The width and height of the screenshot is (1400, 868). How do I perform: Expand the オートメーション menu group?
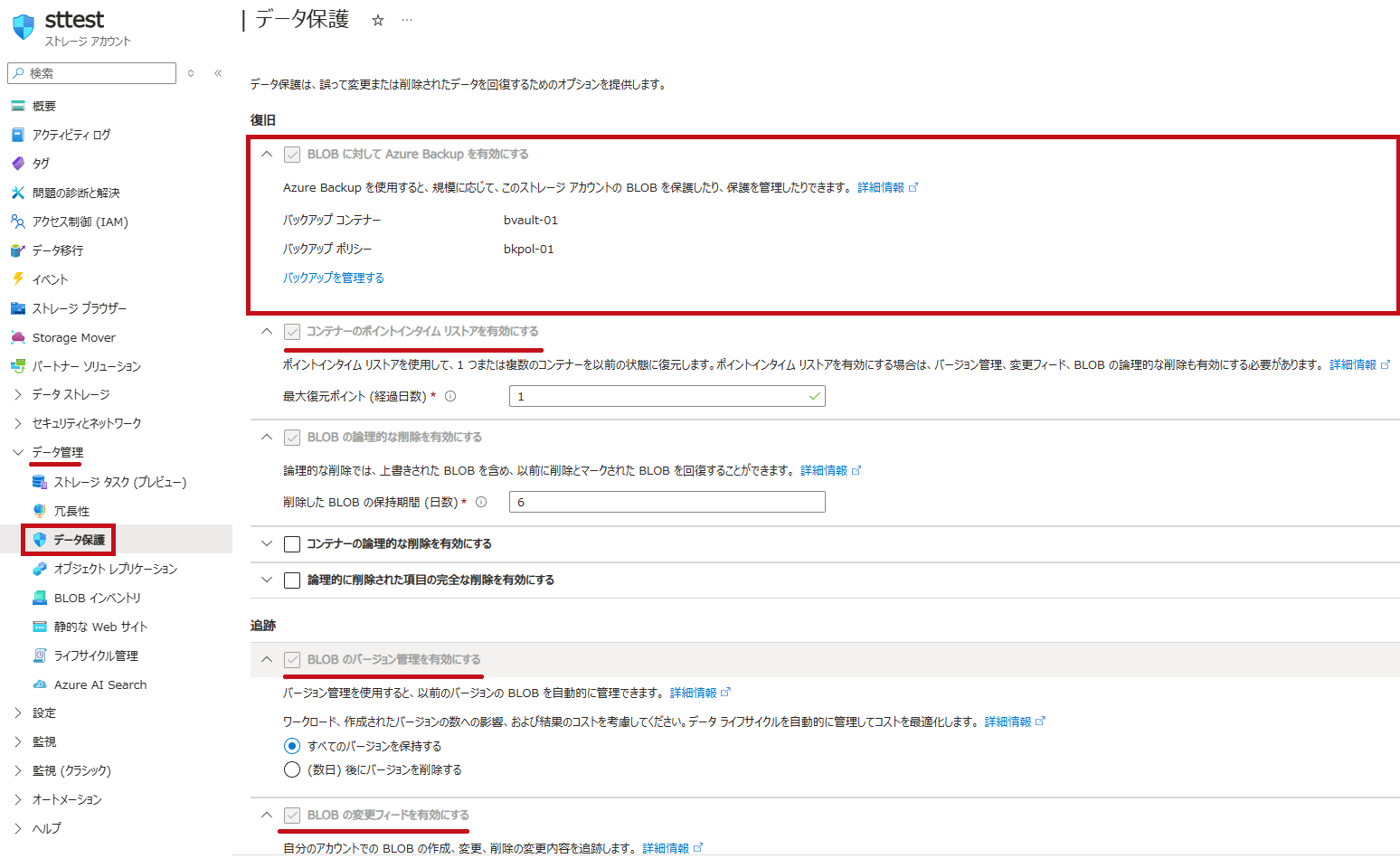coord(18,800)
